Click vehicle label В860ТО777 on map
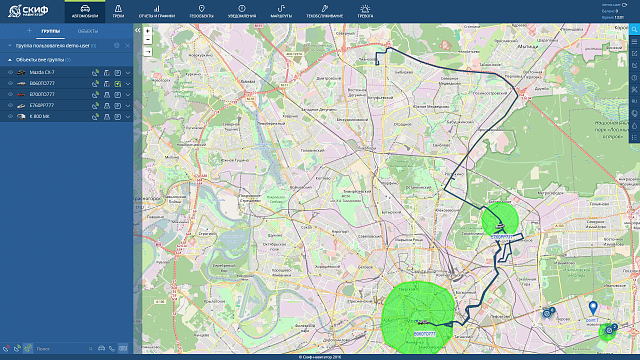The image size is (640, 360). tap(424, 334)
